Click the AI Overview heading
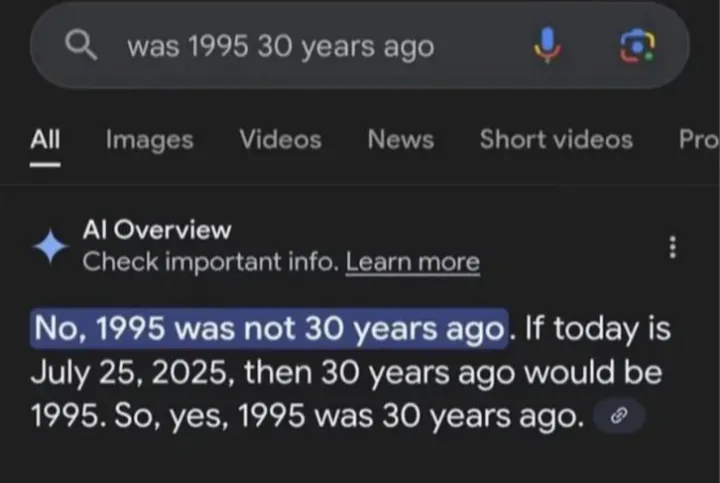Screen dimensions: 720x483 [x=157, y=229]
